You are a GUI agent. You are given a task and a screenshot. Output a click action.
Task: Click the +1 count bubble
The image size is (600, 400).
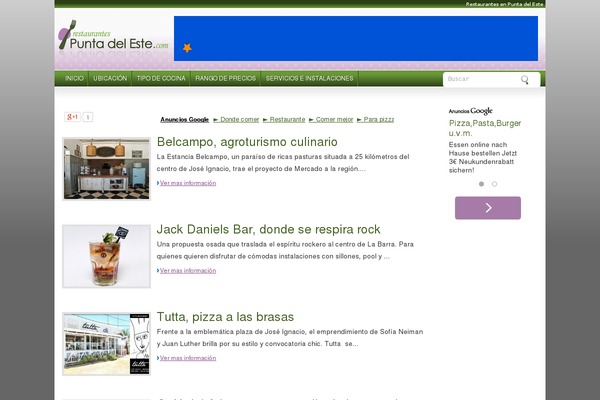pyautogui.click(x=88, y=117)
